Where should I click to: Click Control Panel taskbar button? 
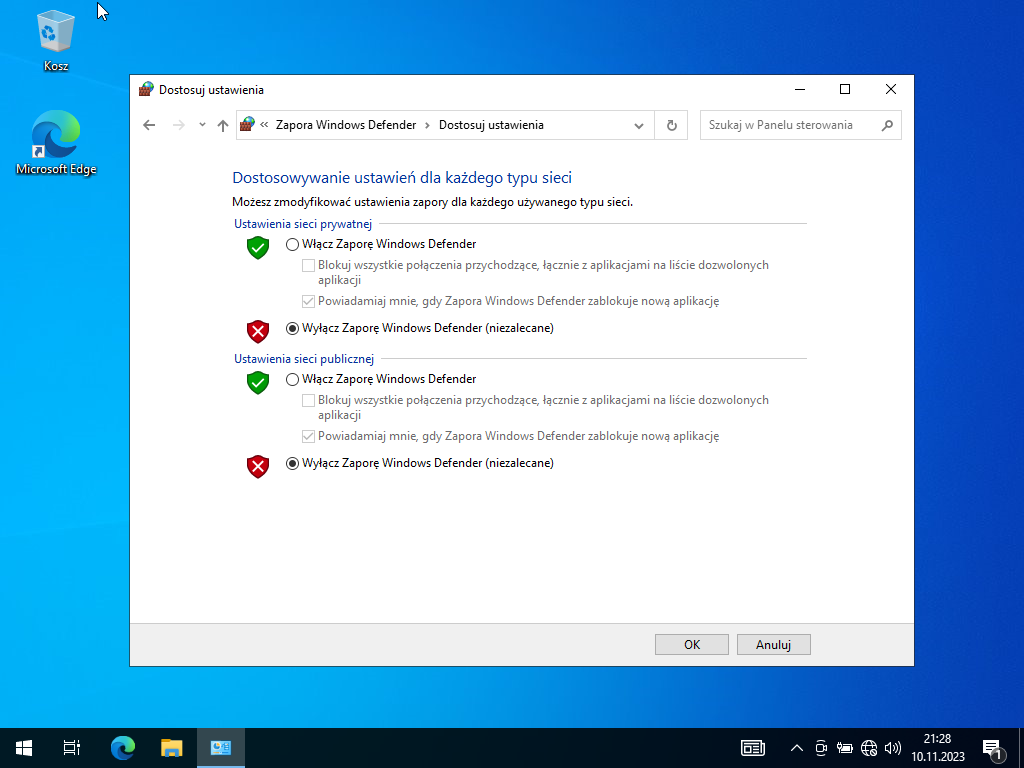(221, 748)
